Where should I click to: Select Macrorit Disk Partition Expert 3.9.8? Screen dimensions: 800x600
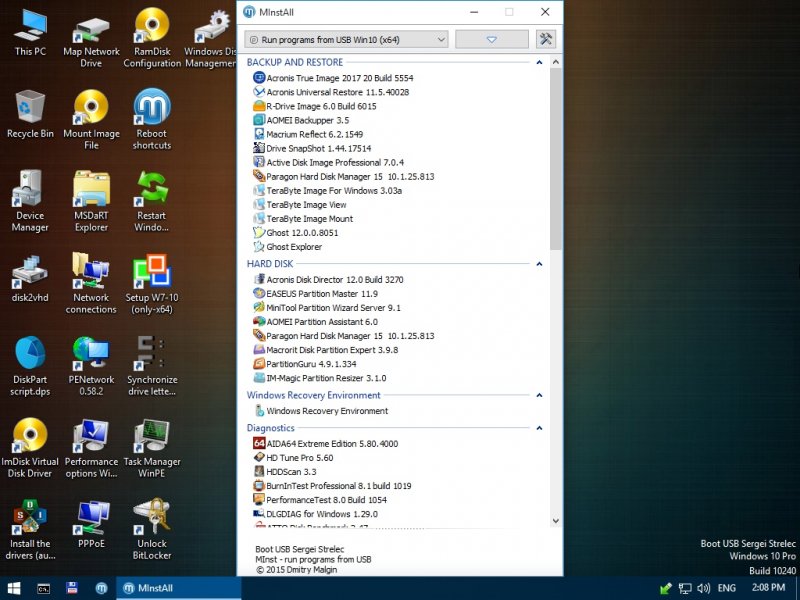click(x=326, y=349)
